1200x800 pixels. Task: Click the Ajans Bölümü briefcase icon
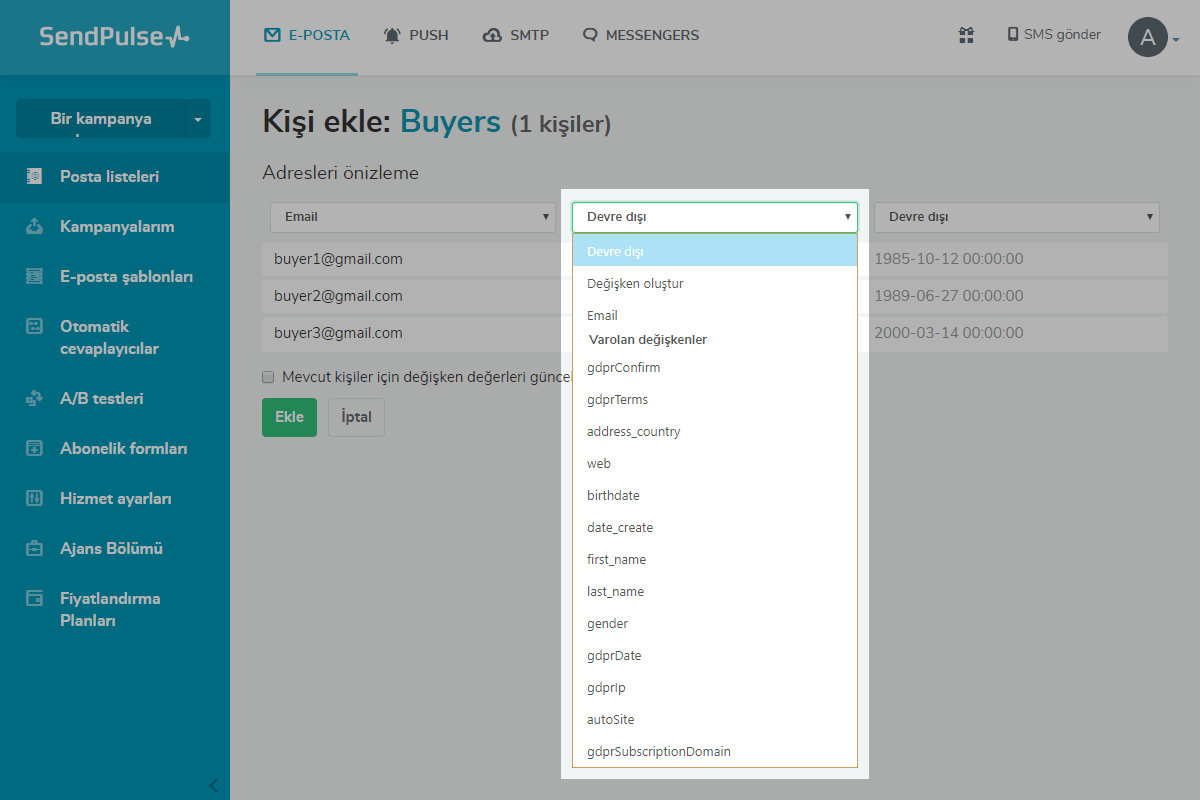pyautogui.click(x=34, y=549)
